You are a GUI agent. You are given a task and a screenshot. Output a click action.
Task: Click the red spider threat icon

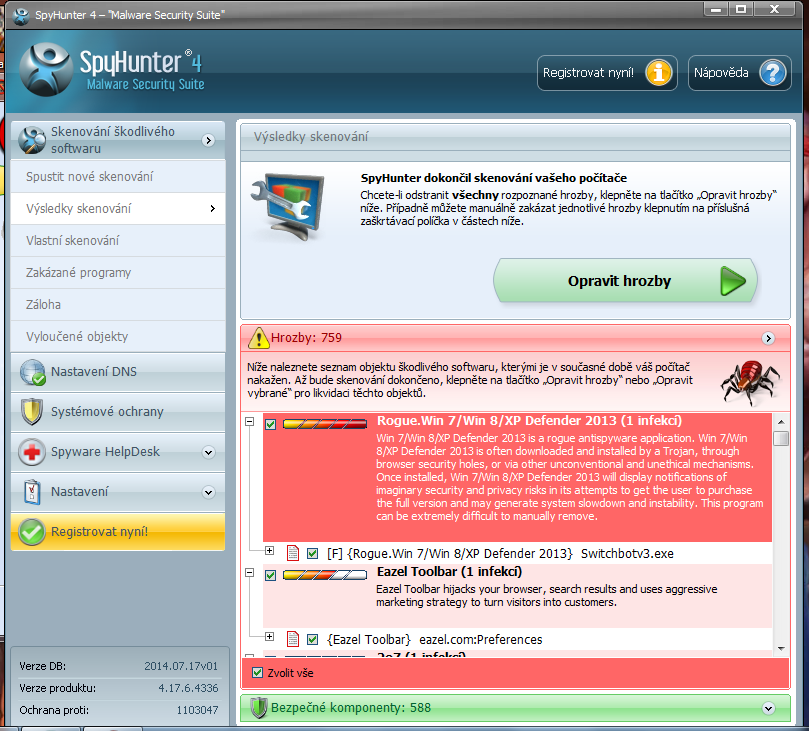[x=751, y=383]
